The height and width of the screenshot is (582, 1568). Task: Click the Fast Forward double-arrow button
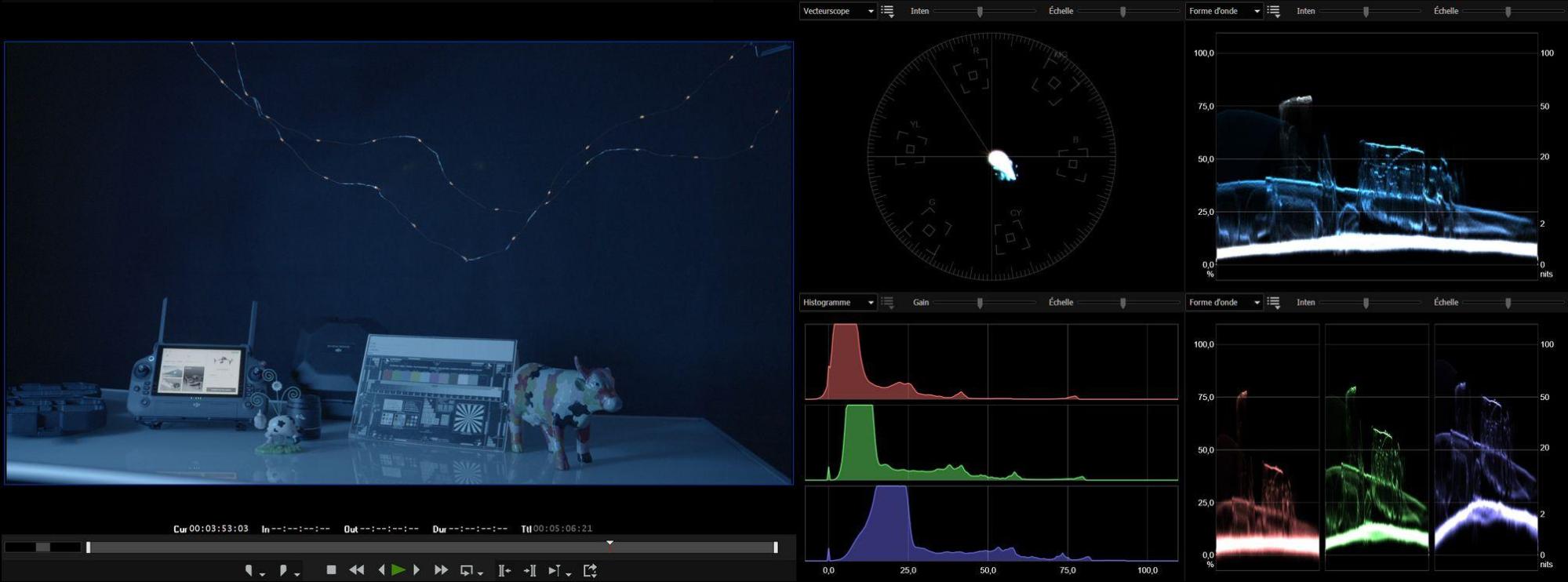coord(441,570)
